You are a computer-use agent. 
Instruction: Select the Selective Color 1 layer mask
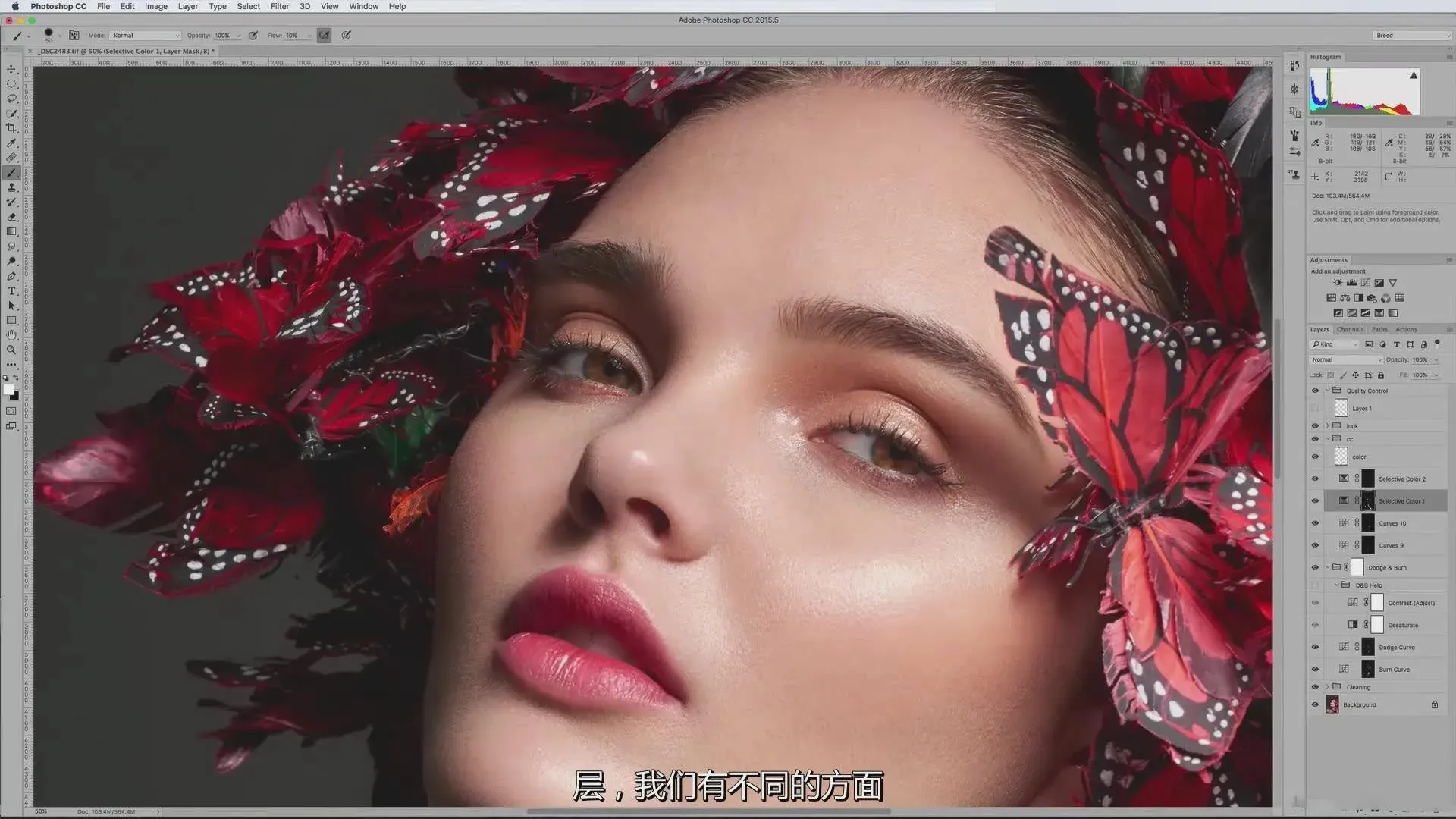coord(1368,500)
